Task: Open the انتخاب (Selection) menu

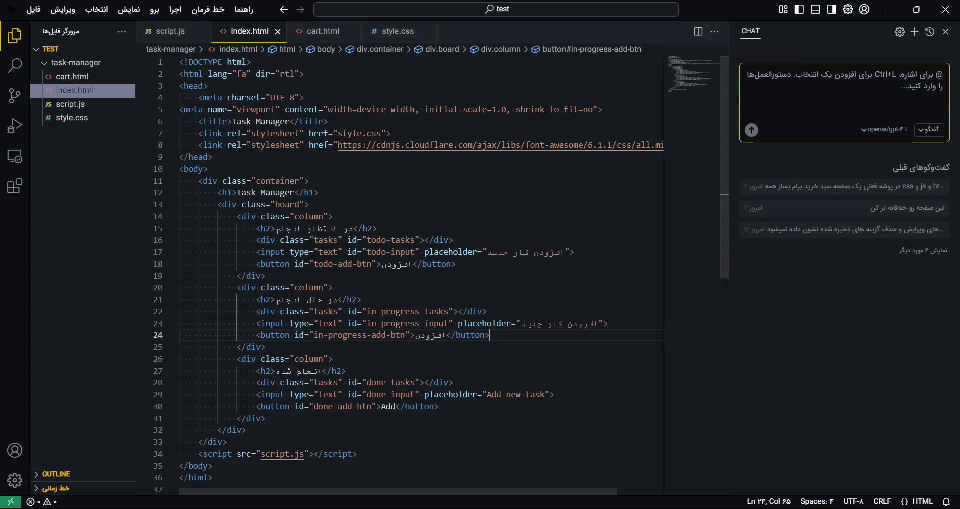Action: 96,10
